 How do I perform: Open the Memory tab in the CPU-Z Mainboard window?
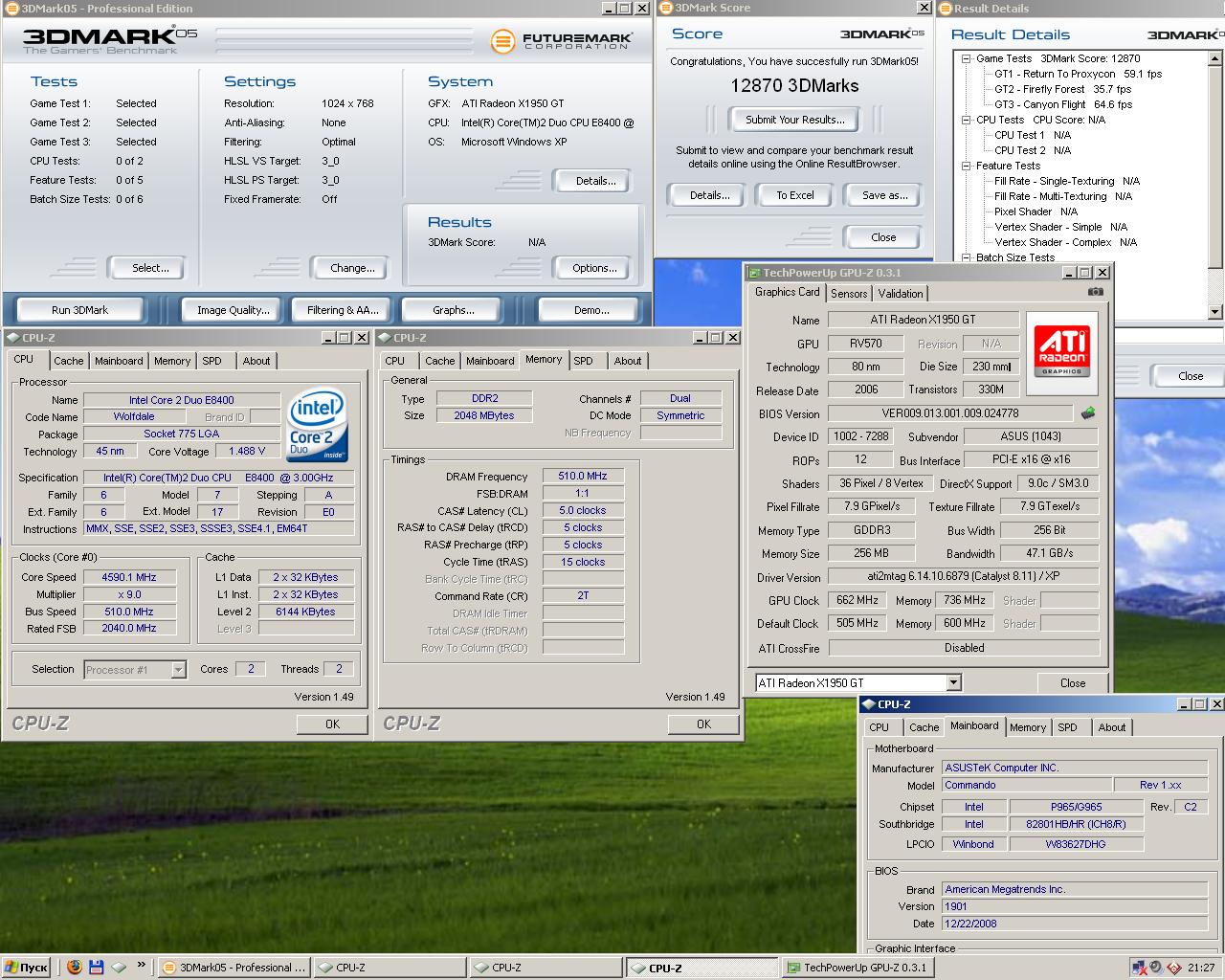tap(1027, 727)
